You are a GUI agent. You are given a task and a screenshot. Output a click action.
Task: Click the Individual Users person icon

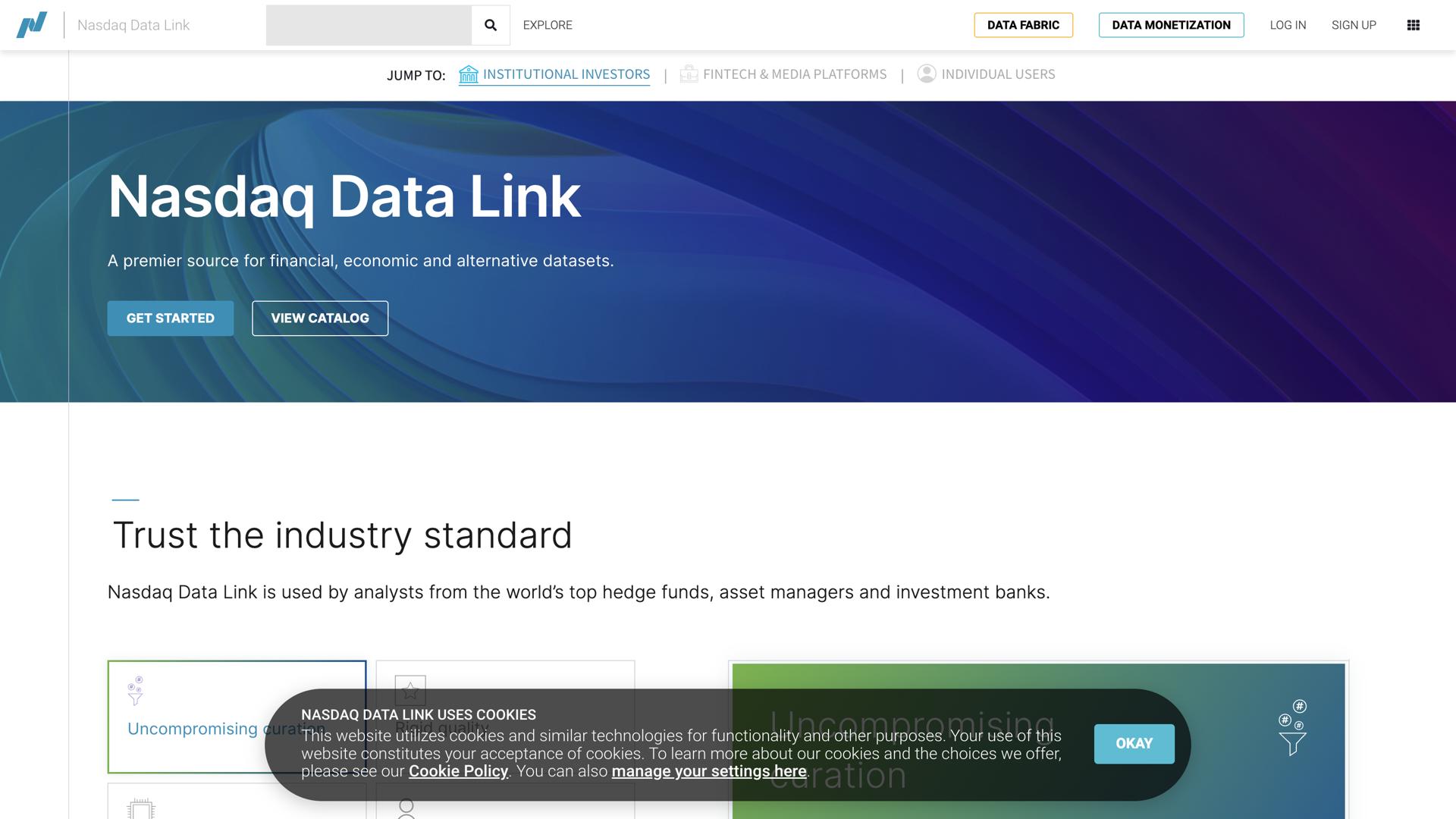(x=926, y=74)
